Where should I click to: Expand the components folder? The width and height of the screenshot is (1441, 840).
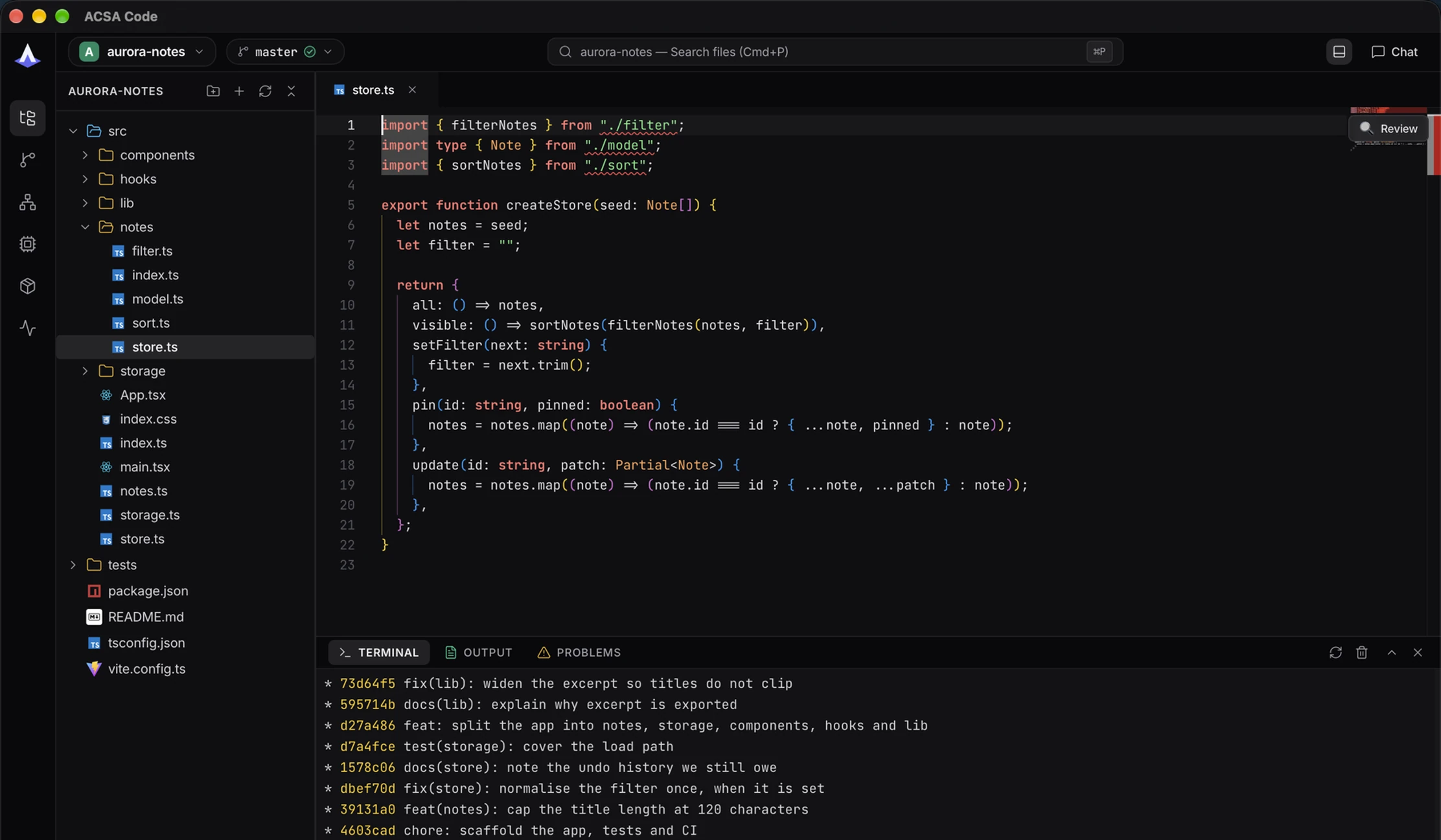(85, 155)
